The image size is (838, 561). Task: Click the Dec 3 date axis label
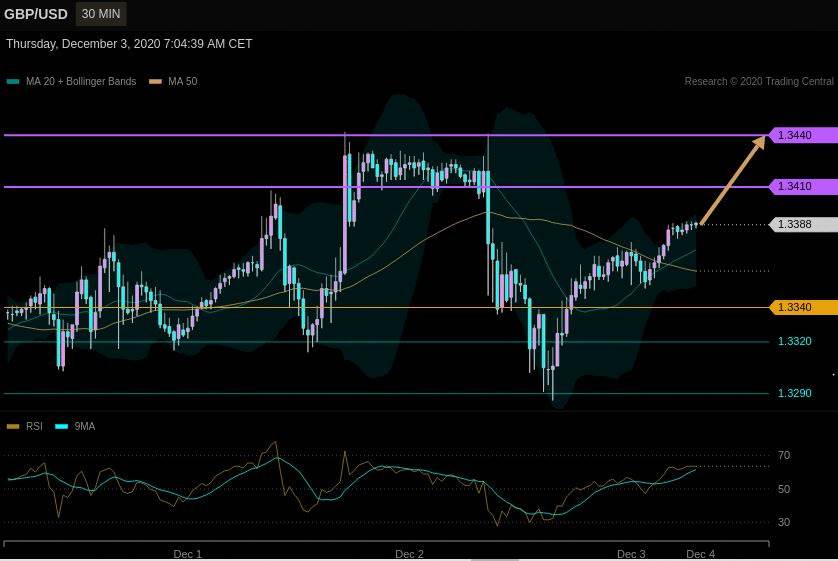pyautogui.click(x=631, y=554)
